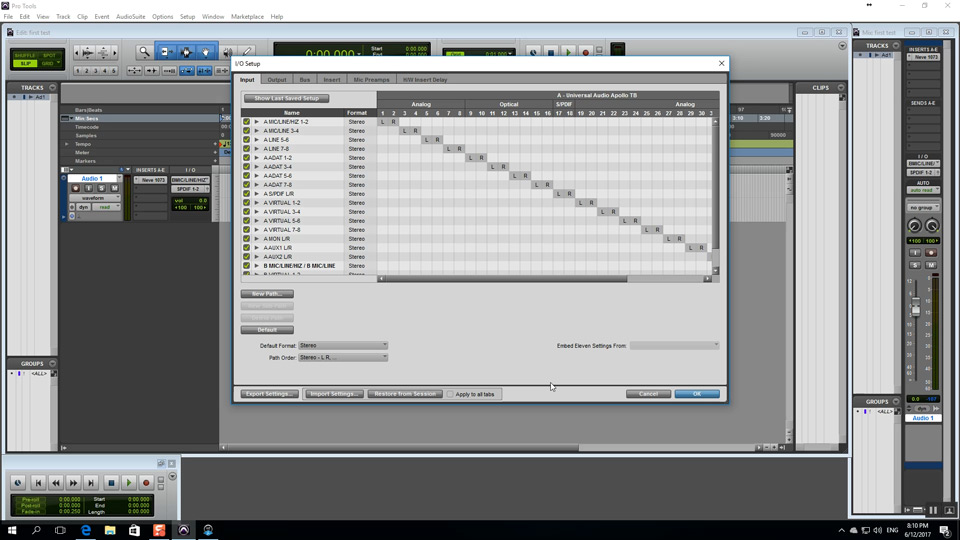Open Microsoft Edge from the taskbar
Image resolution: width=960 pixels, height=540 pixels.
[86, 530]
